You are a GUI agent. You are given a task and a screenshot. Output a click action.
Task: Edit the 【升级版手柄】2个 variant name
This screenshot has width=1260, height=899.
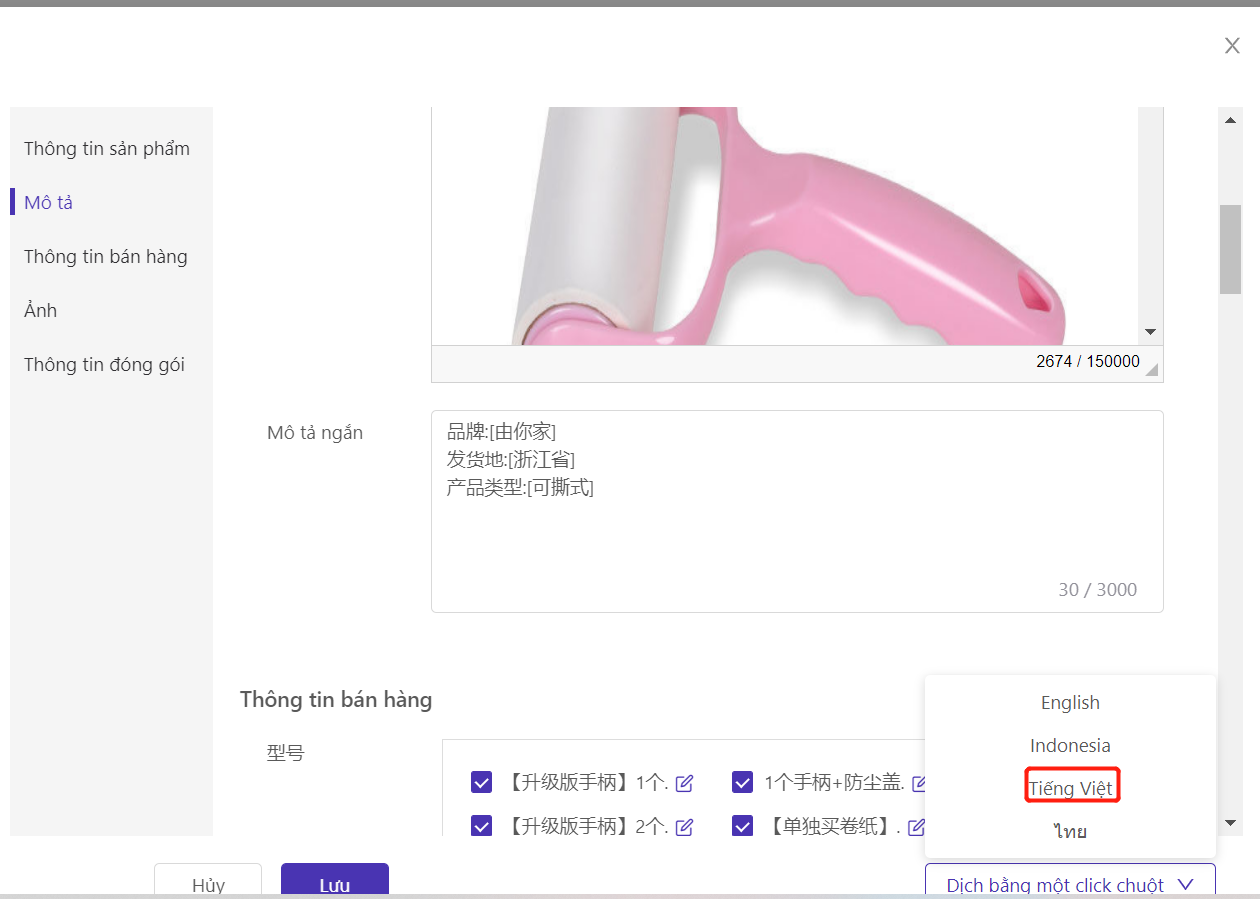click(x=684, y=827)
